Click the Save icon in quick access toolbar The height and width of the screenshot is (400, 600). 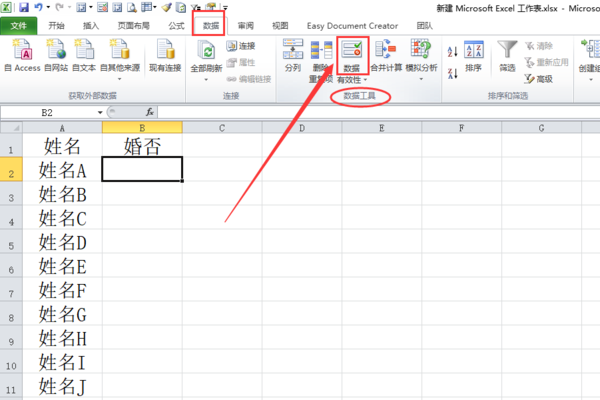pos(24,7)
